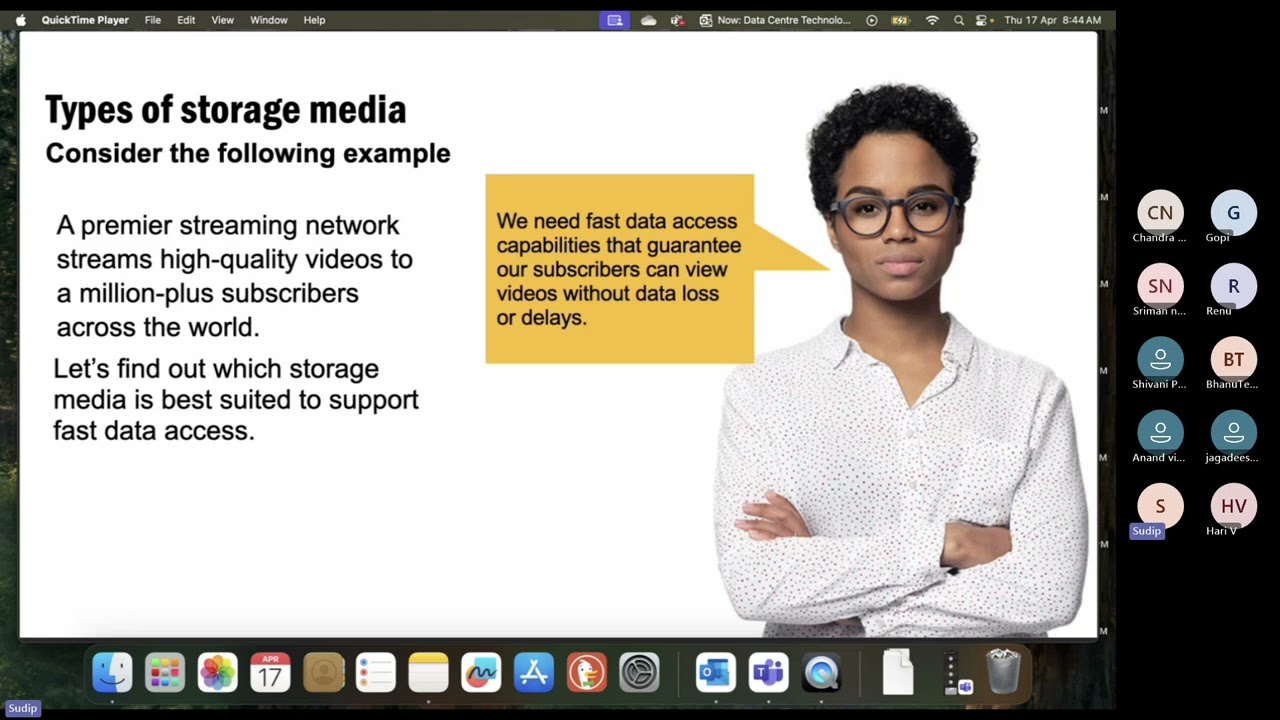Open Launchpad from the Dock
Viewport: 1280px width, 720px height.
point(165,672)
